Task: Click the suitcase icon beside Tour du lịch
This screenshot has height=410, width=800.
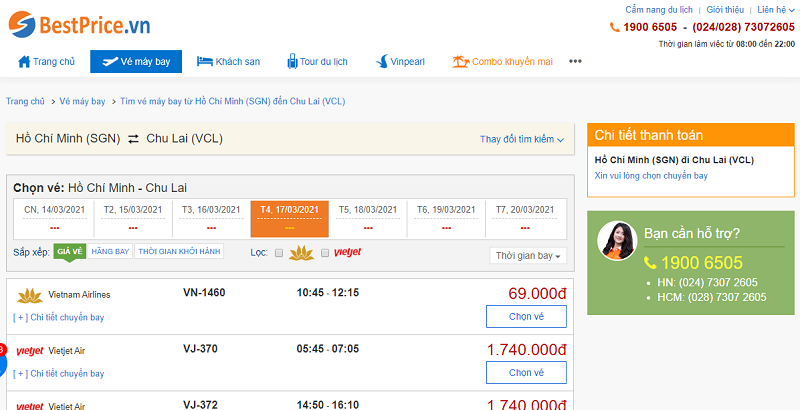Action: click(292, 62)
